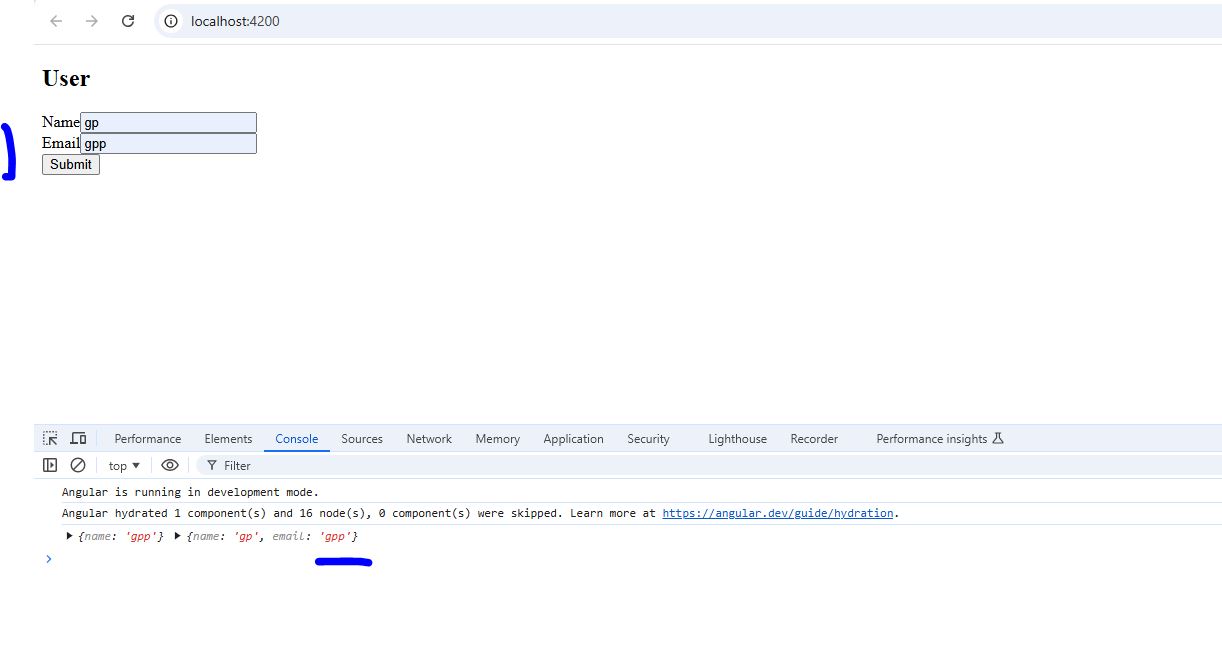
Task: Open the Memory tab
Action: pos(498,439)
